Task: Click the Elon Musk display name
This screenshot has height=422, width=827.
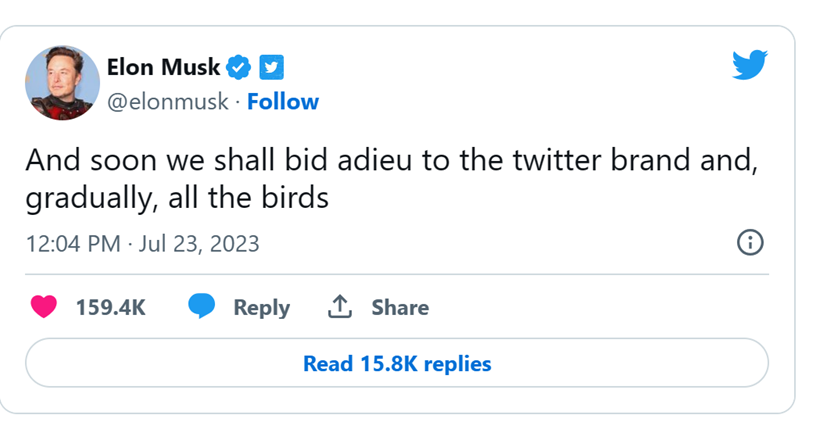Action: [163, 68]
